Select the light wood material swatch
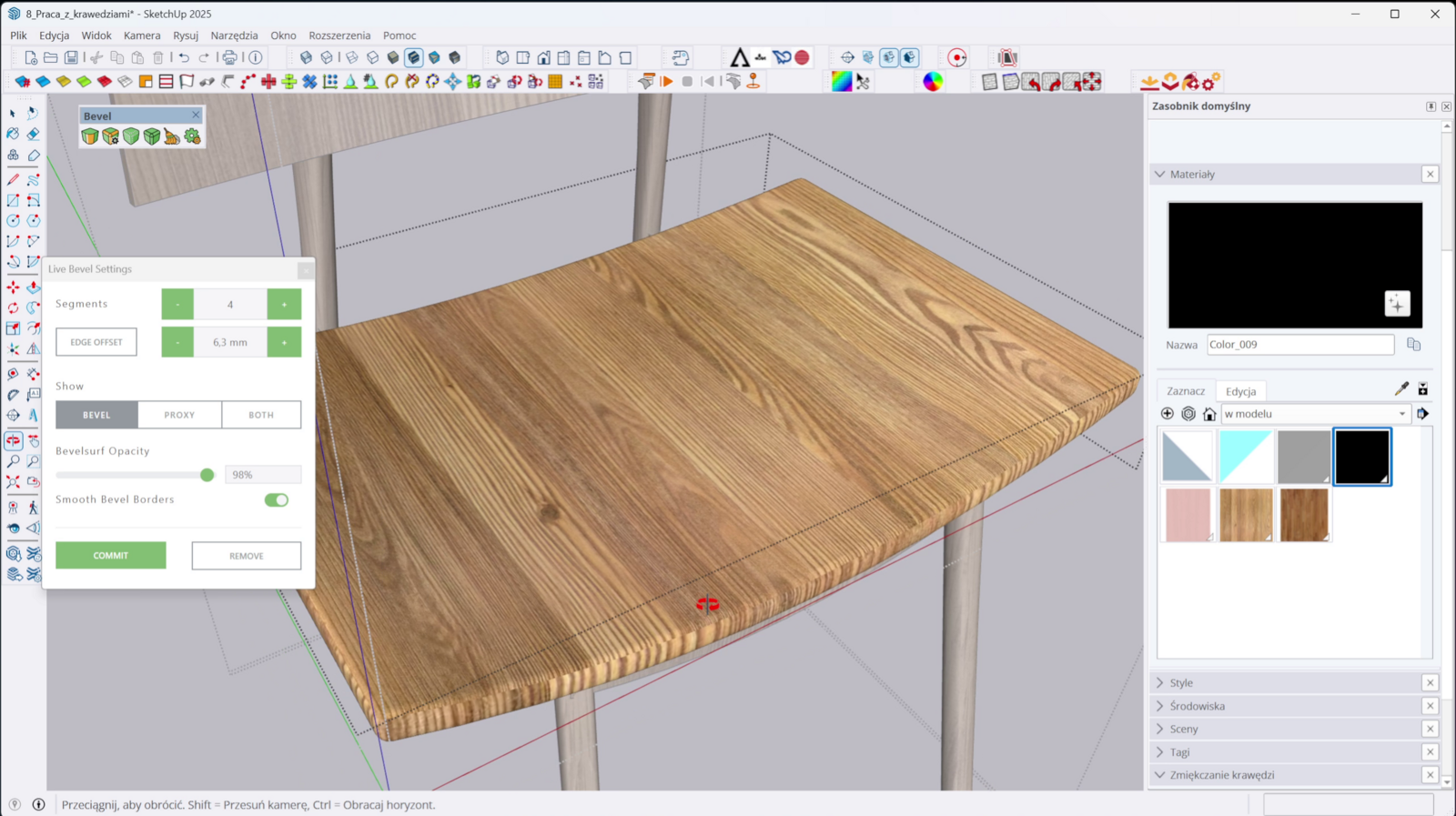1456x816 pixels. pos(1246,514)
